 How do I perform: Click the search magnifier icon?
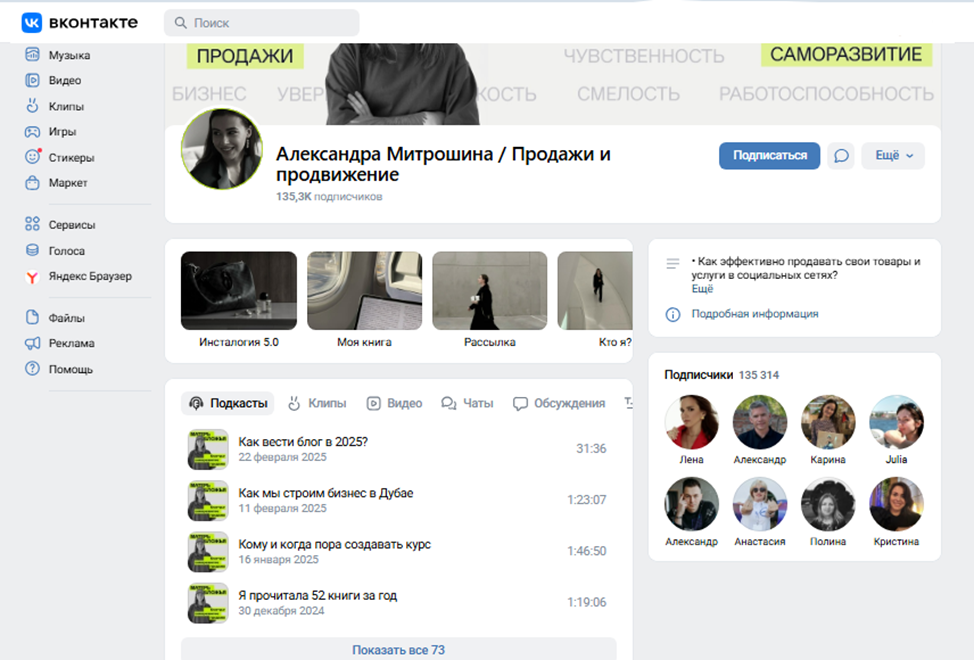pos(181,23)
